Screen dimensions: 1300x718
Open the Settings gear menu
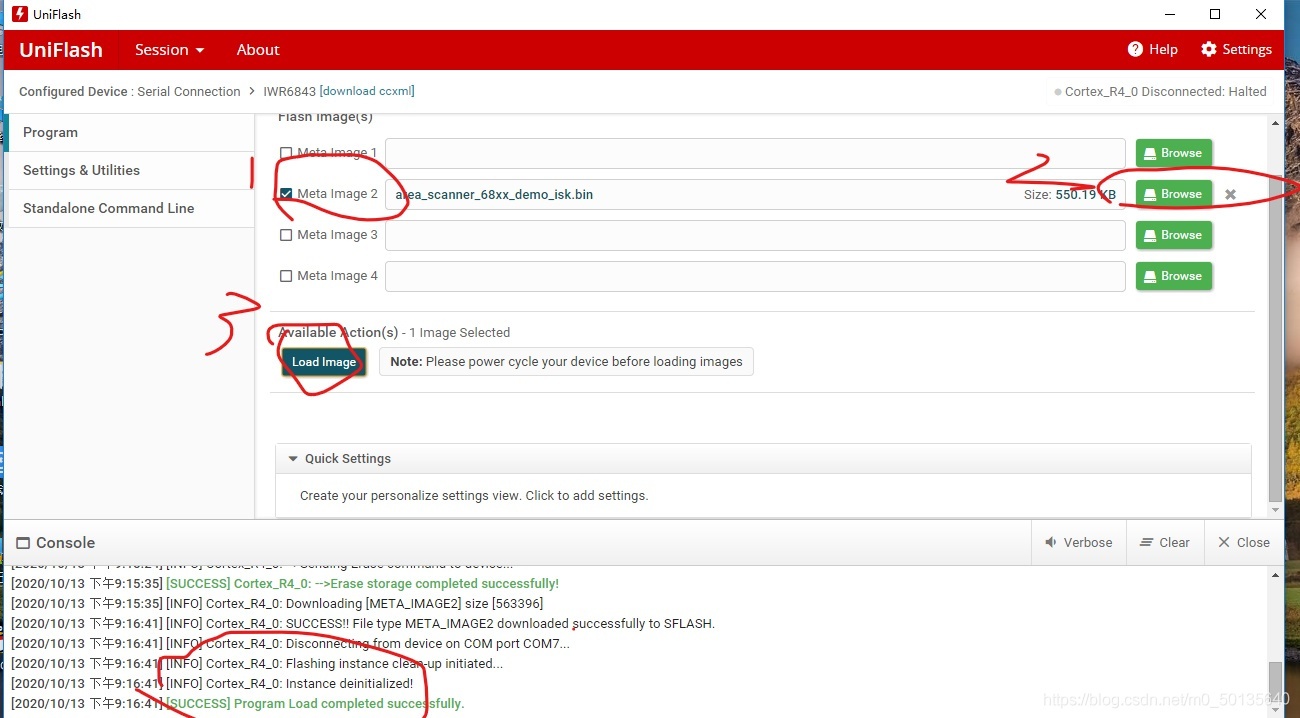(x=1236, y=49)
